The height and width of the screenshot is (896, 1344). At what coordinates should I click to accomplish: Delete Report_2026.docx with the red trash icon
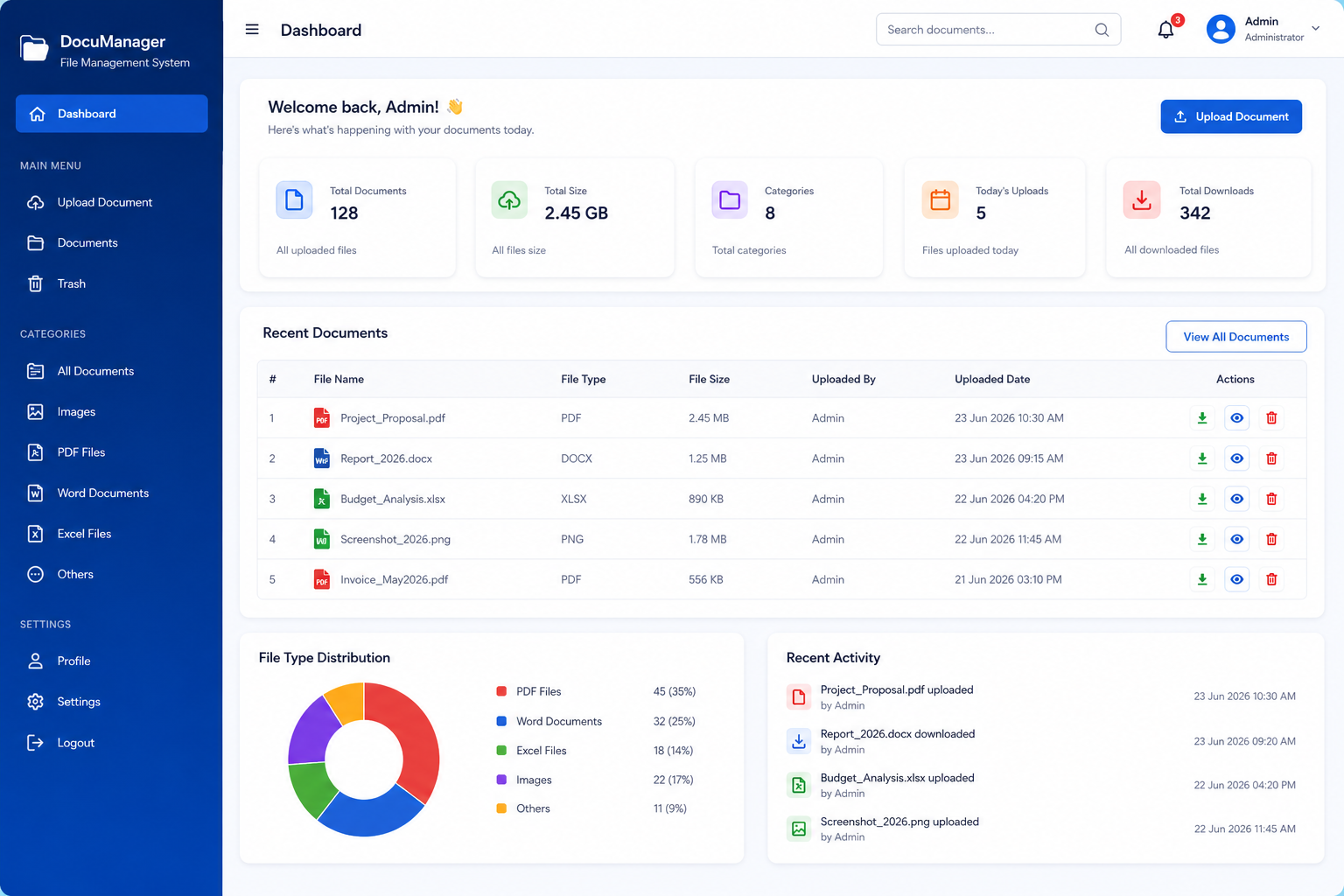point(1271,458)
